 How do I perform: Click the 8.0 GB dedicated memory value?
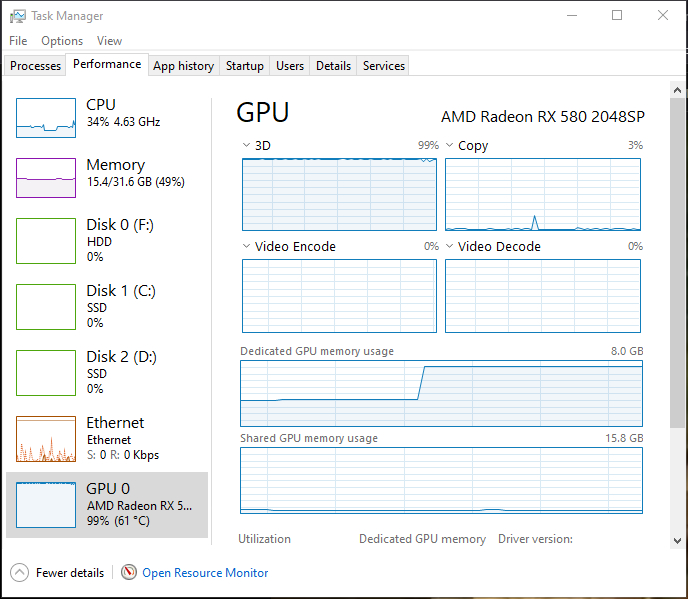[627, 351]
